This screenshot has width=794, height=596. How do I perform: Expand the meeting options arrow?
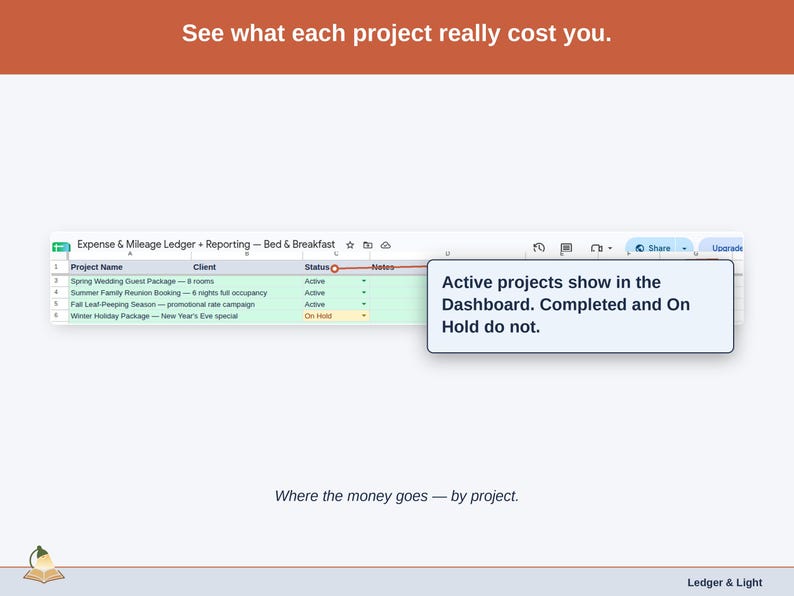click(x=610, y=248)
